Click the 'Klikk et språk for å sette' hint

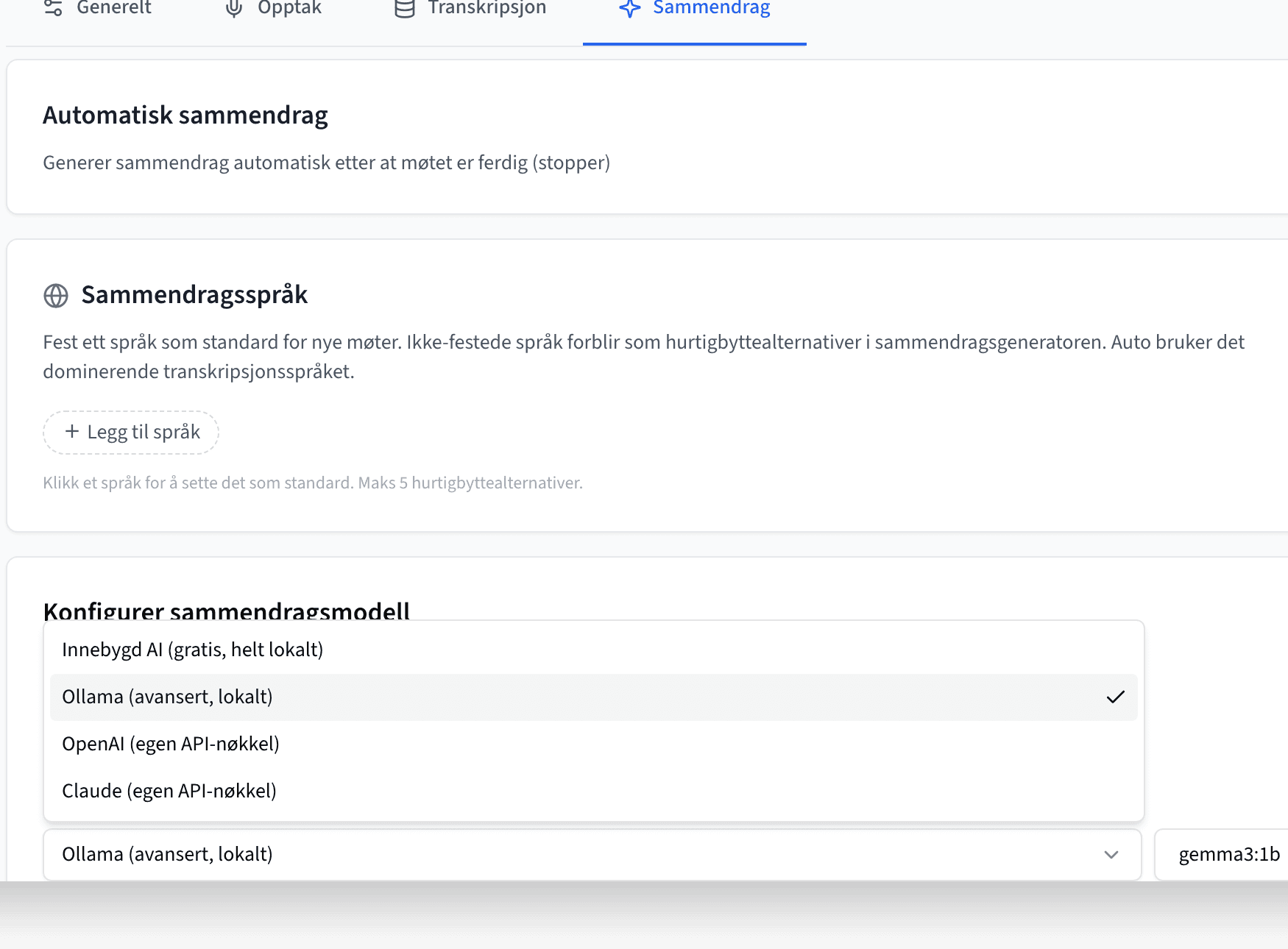point(313,483)
